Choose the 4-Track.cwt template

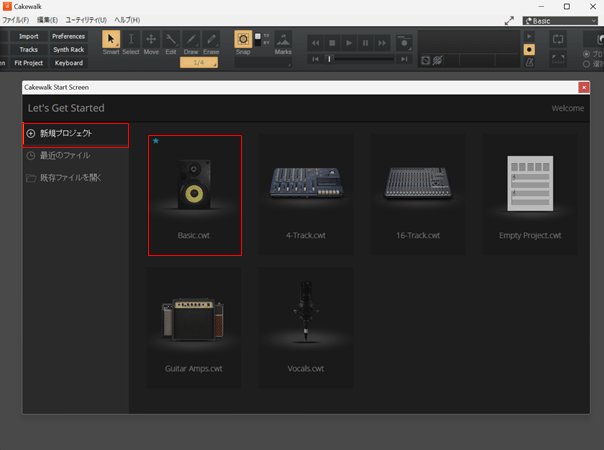pyautogui.click(x=306, y=195)
